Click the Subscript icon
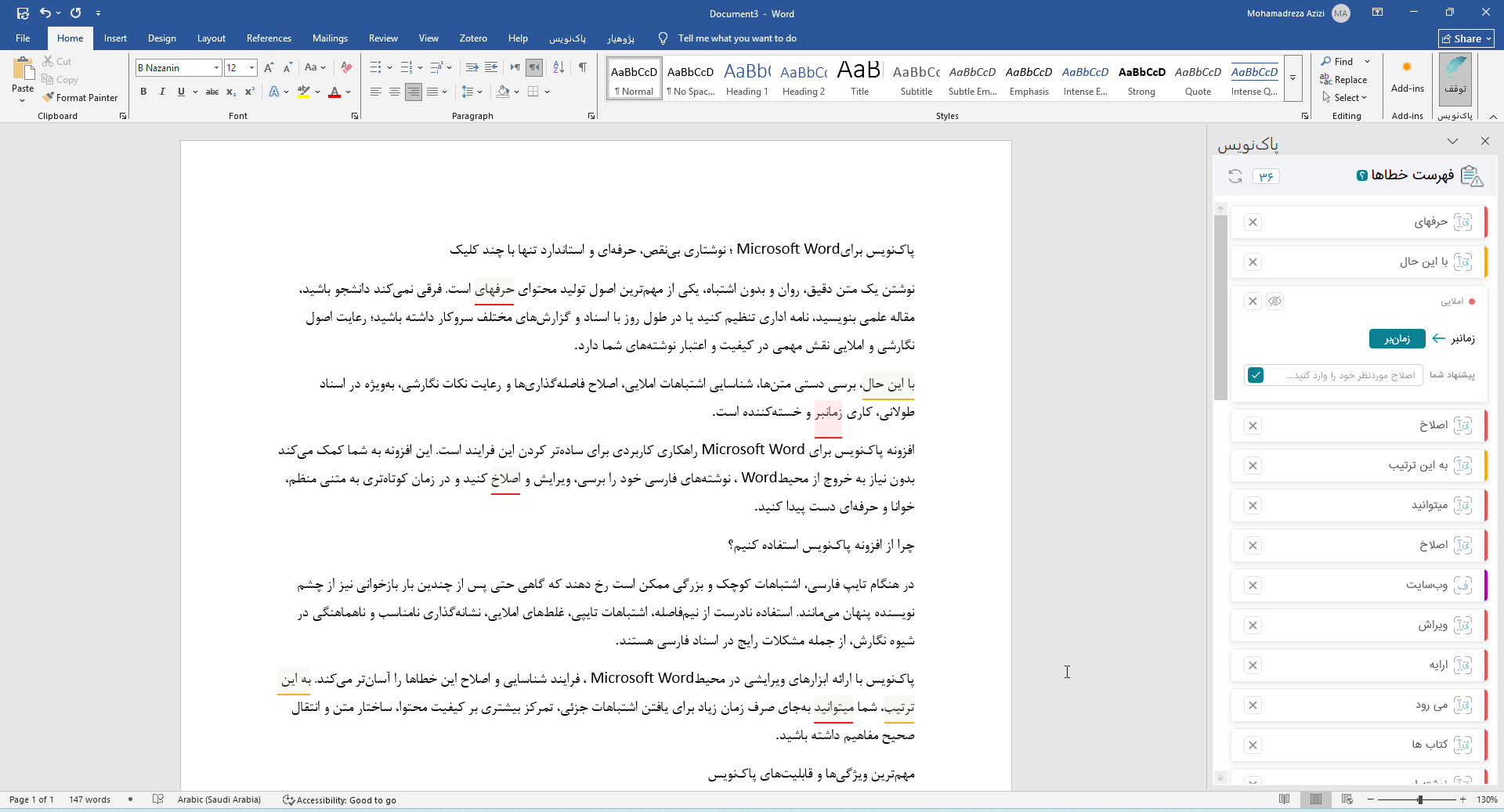 coord(231,92)
